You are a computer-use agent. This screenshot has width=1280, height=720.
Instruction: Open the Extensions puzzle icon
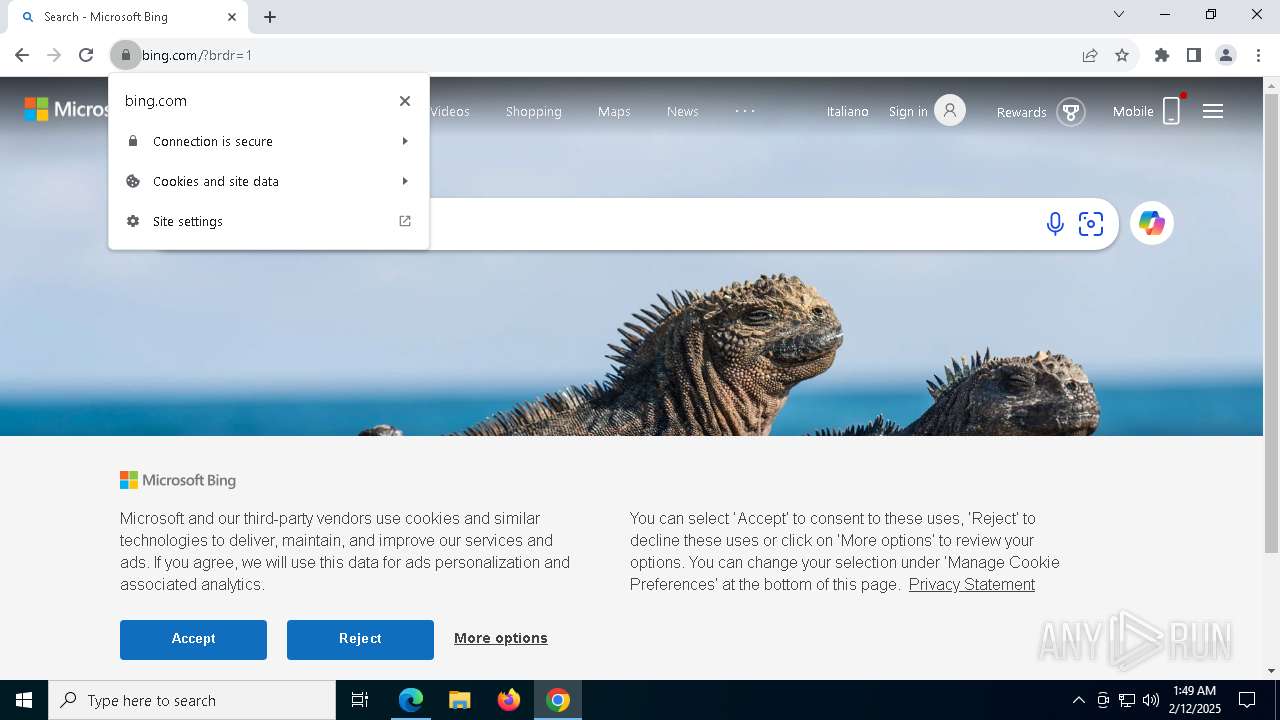[x=1162, y=55]
